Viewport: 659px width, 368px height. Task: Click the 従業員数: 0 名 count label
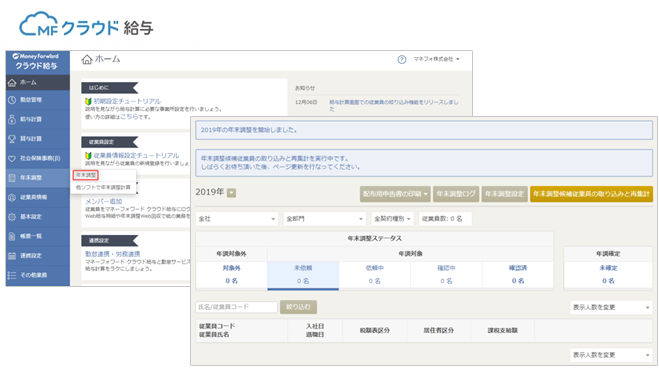click(445, 219)
